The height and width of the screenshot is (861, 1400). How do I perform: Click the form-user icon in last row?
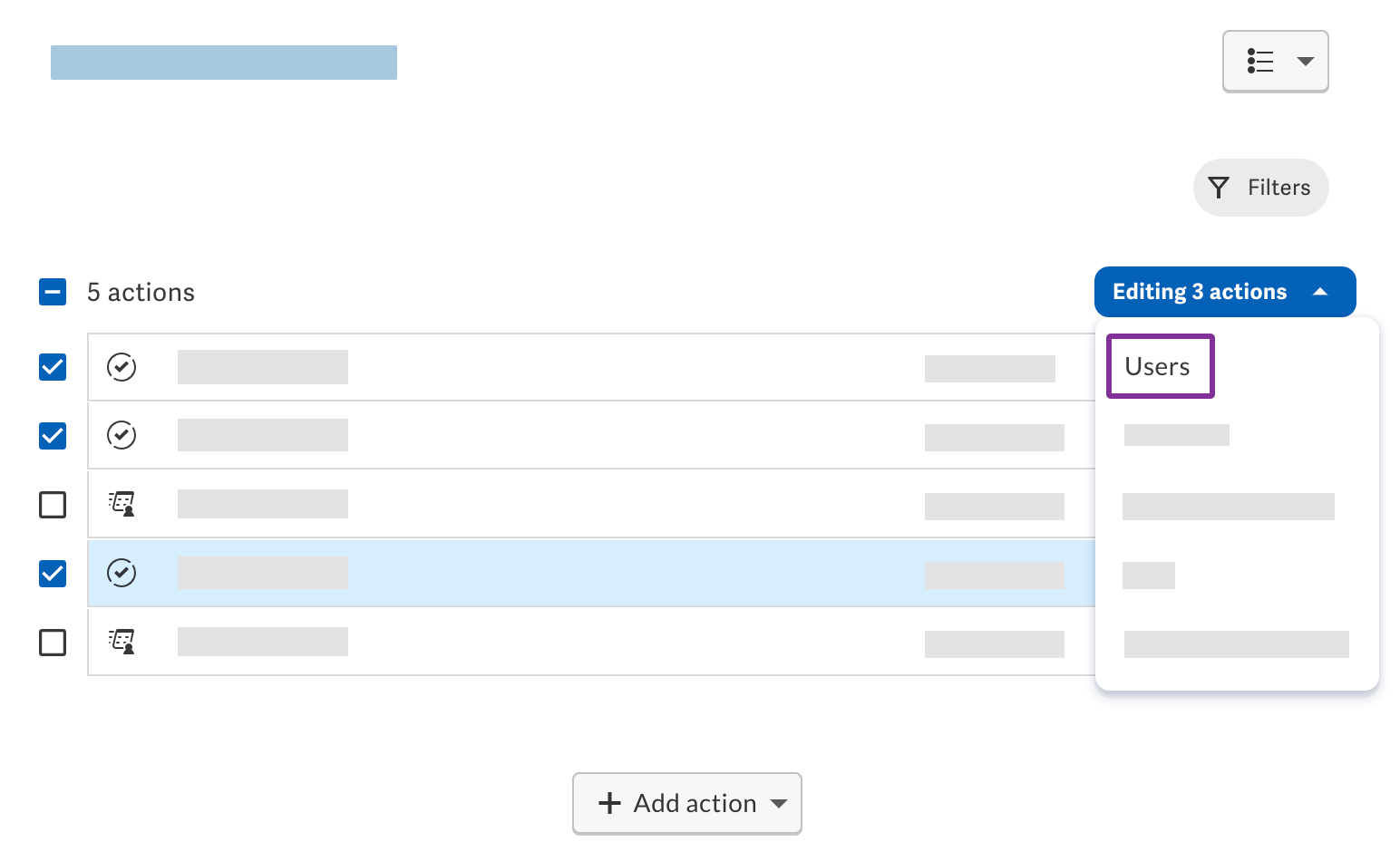coord(122,642)
